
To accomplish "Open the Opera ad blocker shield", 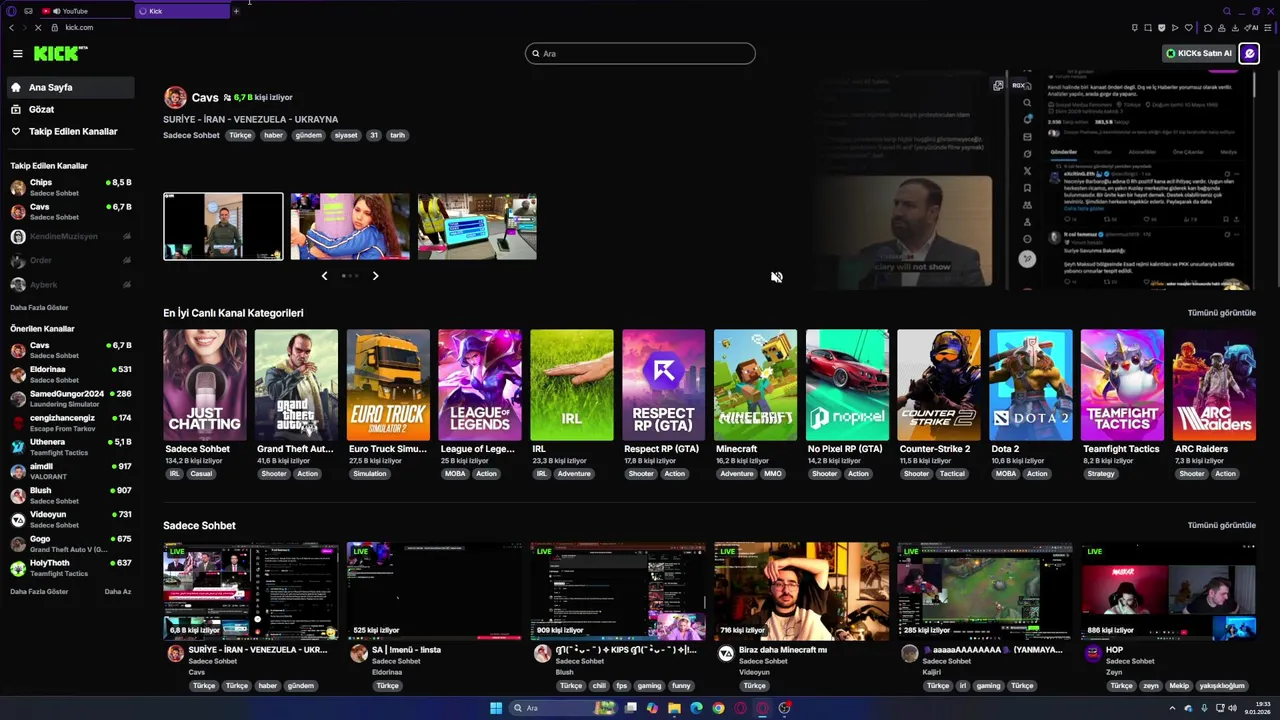I will coord(1161,28).
